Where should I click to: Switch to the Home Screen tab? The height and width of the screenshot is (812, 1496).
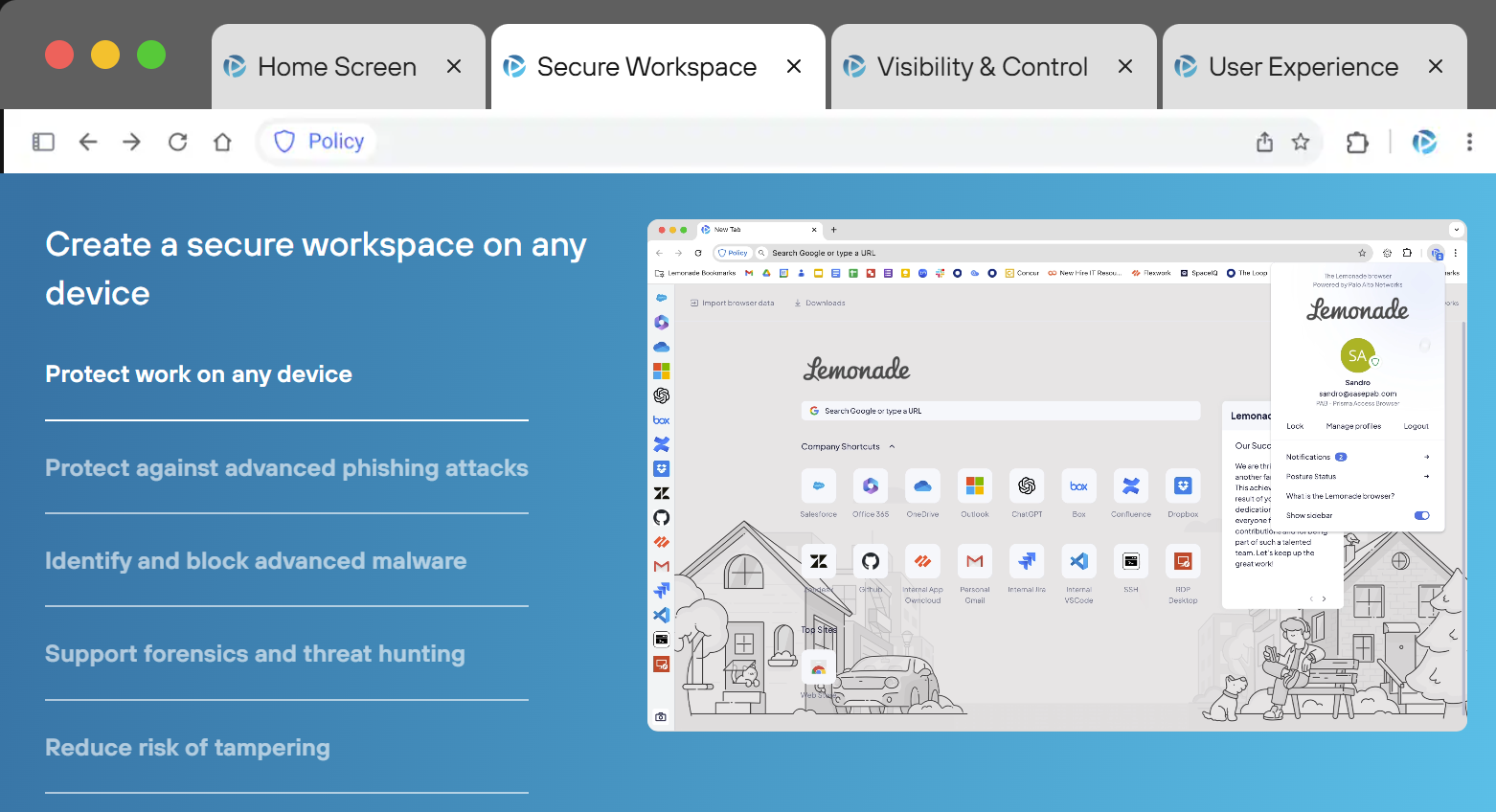coord(336,67)
